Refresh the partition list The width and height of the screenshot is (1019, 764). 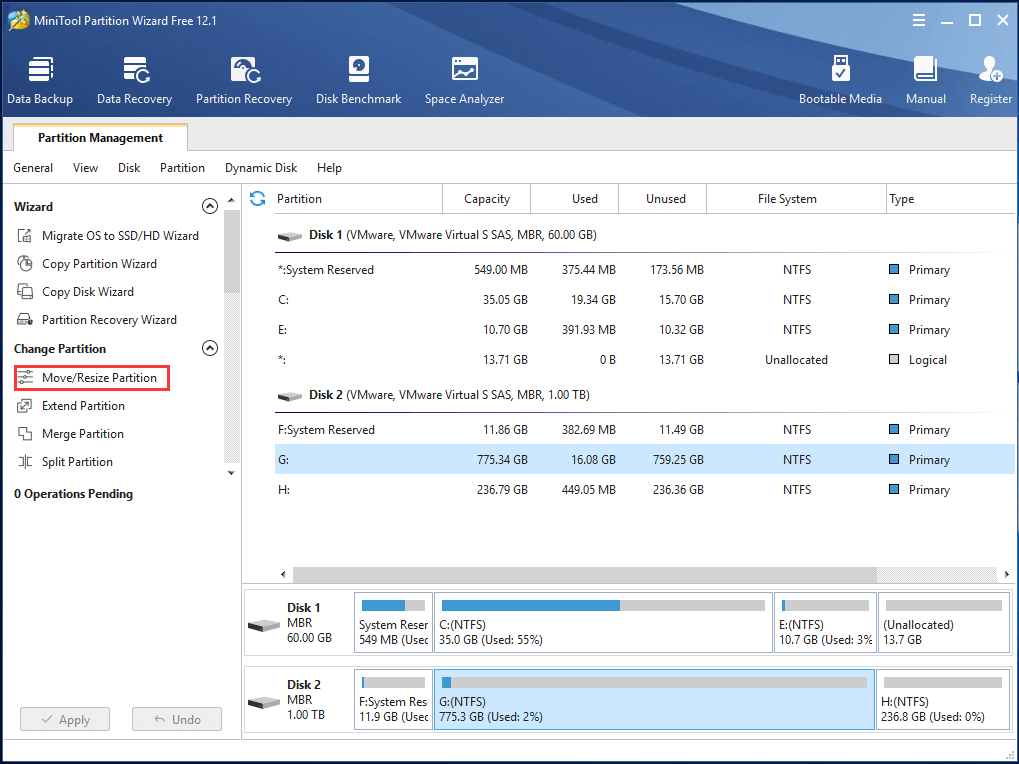(x=258, y=199)
